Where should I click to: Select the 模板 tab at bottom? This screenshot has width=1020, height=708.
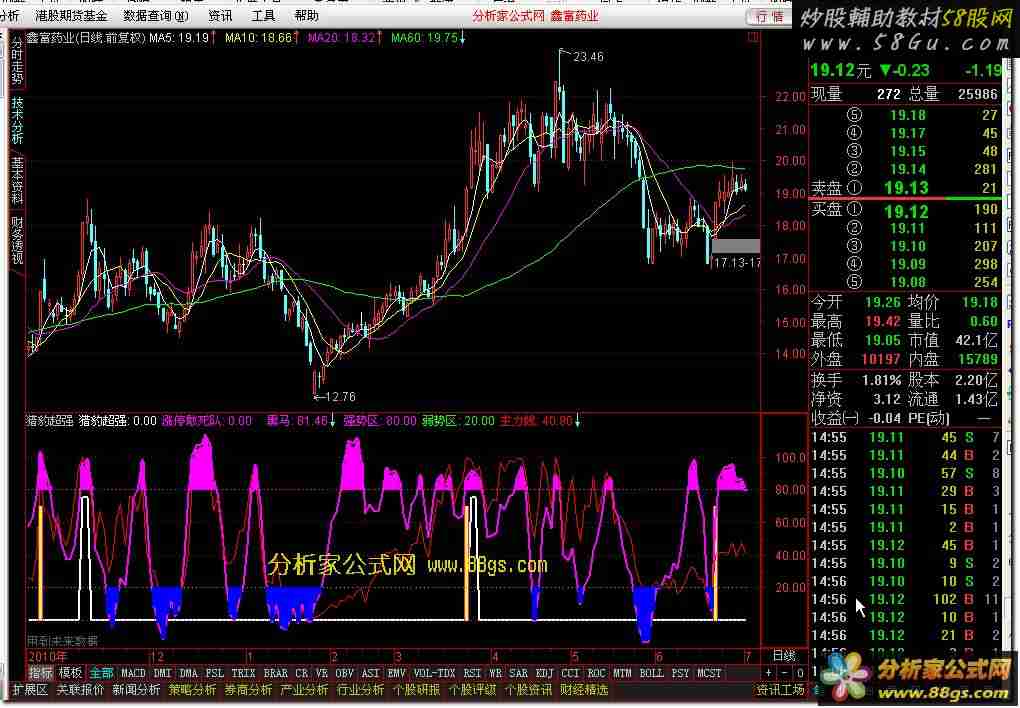point(70,673)
